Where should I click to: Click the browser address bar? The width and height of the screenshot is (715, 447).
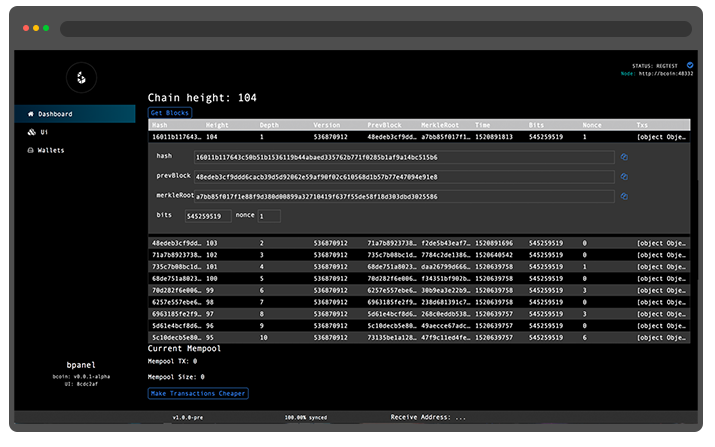click(x=376, y=29)
